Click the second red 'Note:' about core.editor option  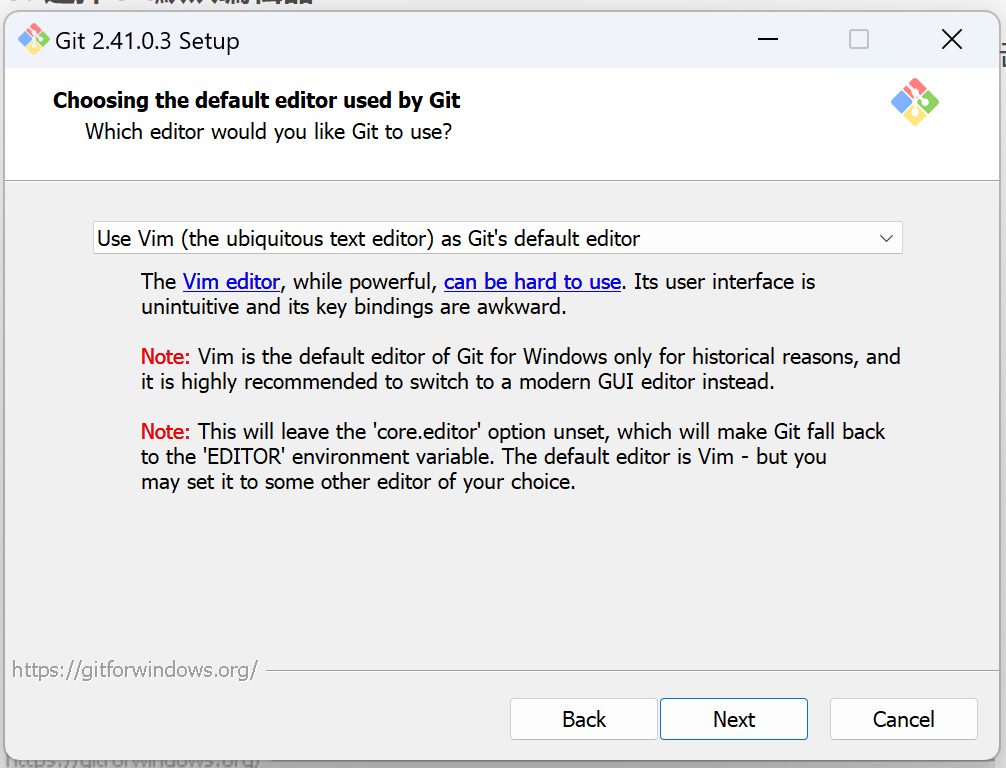click(166, 432)
